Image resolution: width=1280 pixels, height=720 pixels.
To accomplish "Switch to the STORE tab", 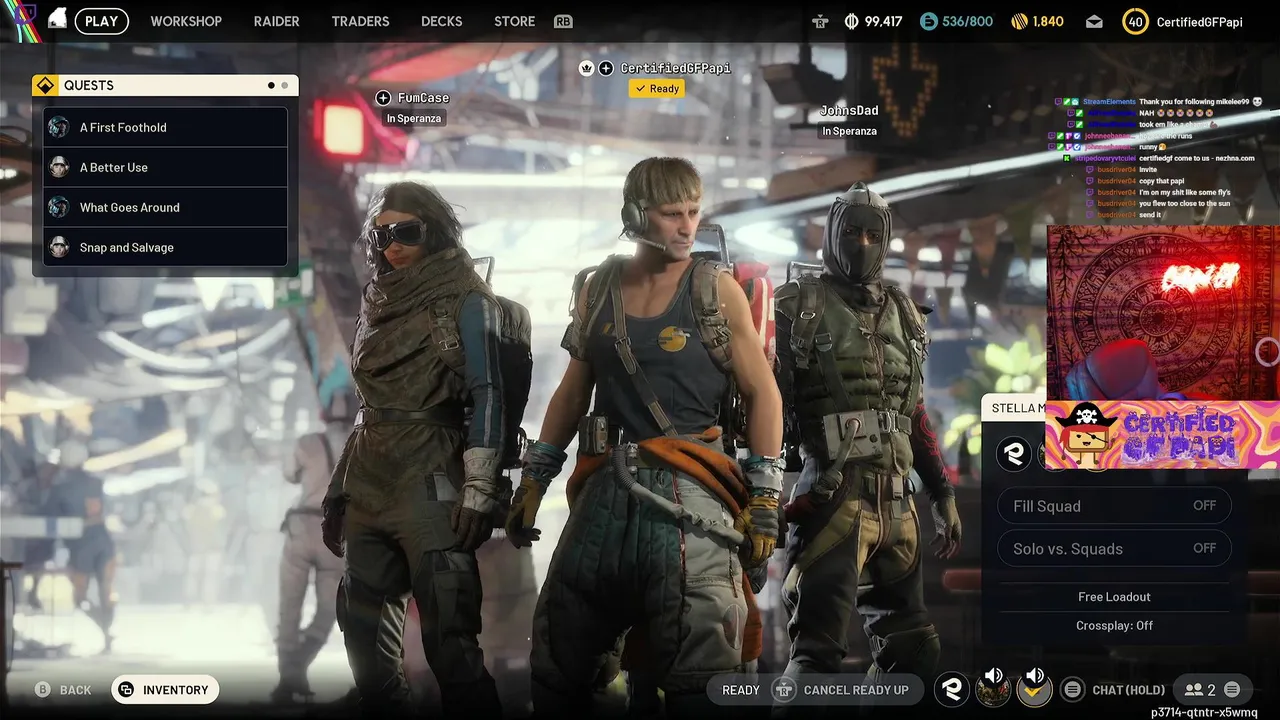I will pyautogui.click(x=514, y=21).
